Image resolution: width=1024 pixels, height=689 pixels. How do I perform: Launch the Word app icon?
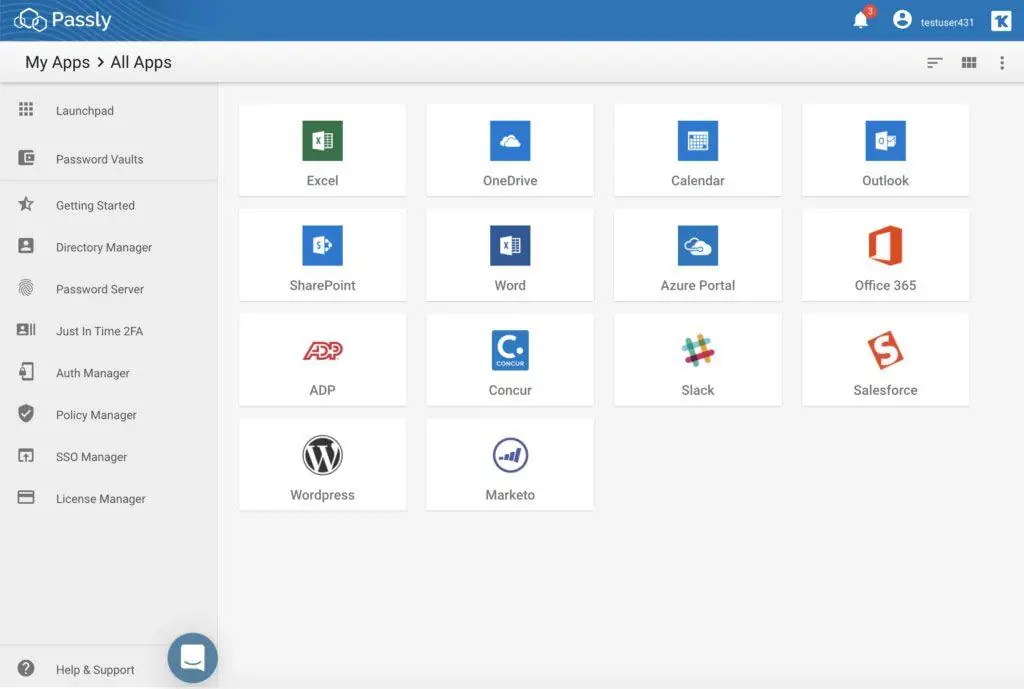pos(510,246)
